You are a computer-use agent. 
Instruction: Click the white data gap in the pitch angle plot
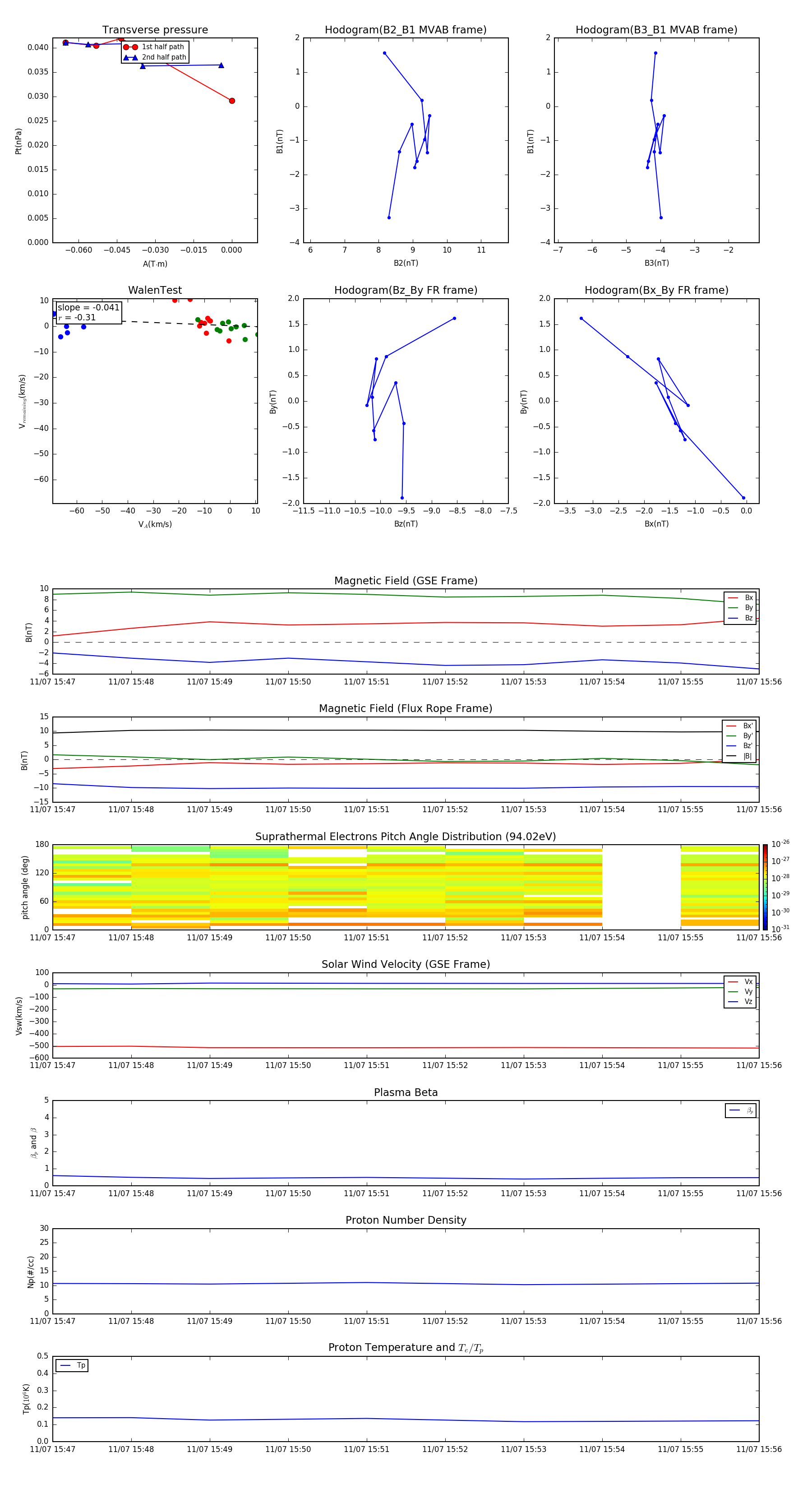pos(641,887)
